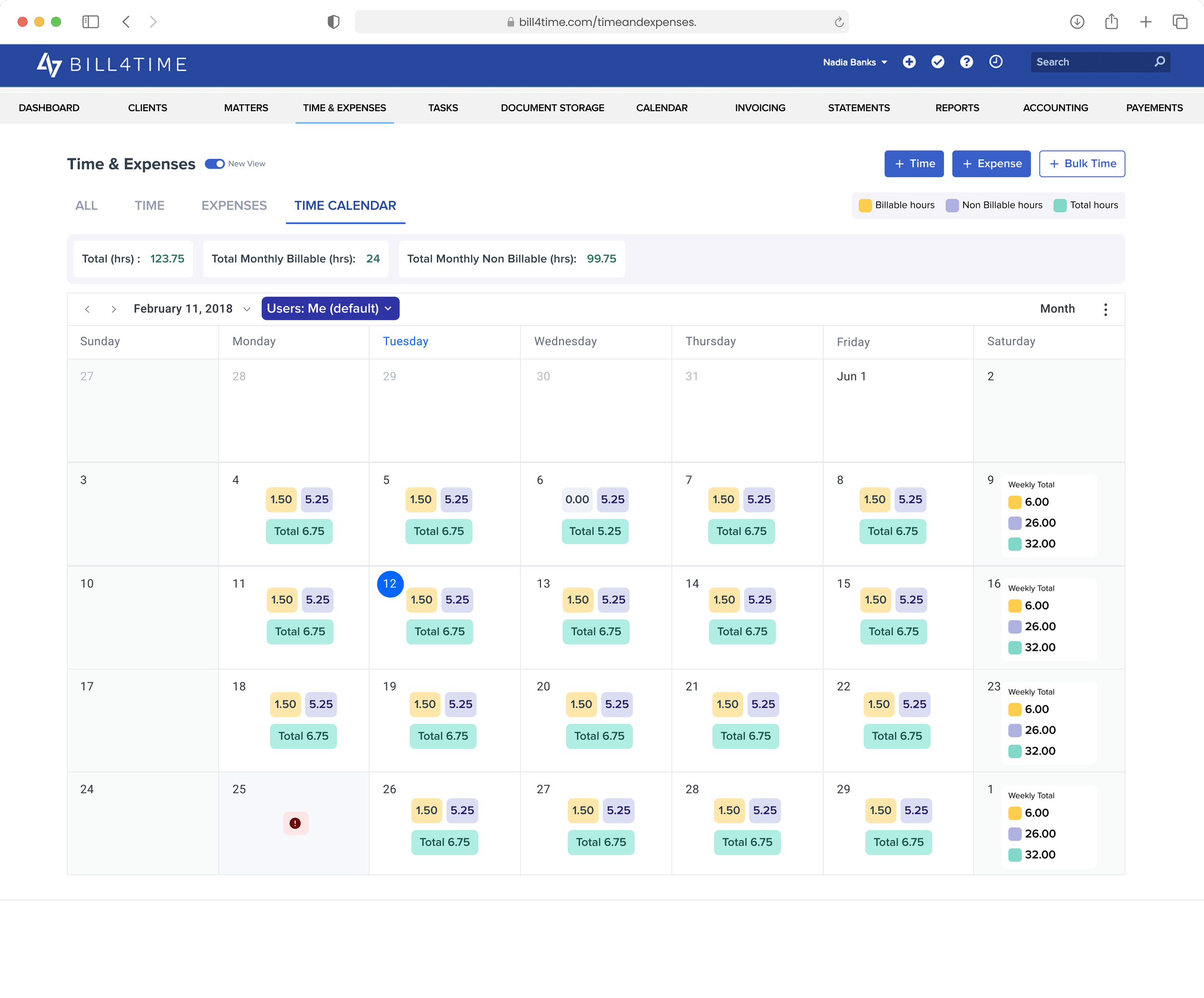The width and height of the screenshot is (1204, 998).
Task: Expand the February 11, 2018 date picker
Action: (247, 309)
